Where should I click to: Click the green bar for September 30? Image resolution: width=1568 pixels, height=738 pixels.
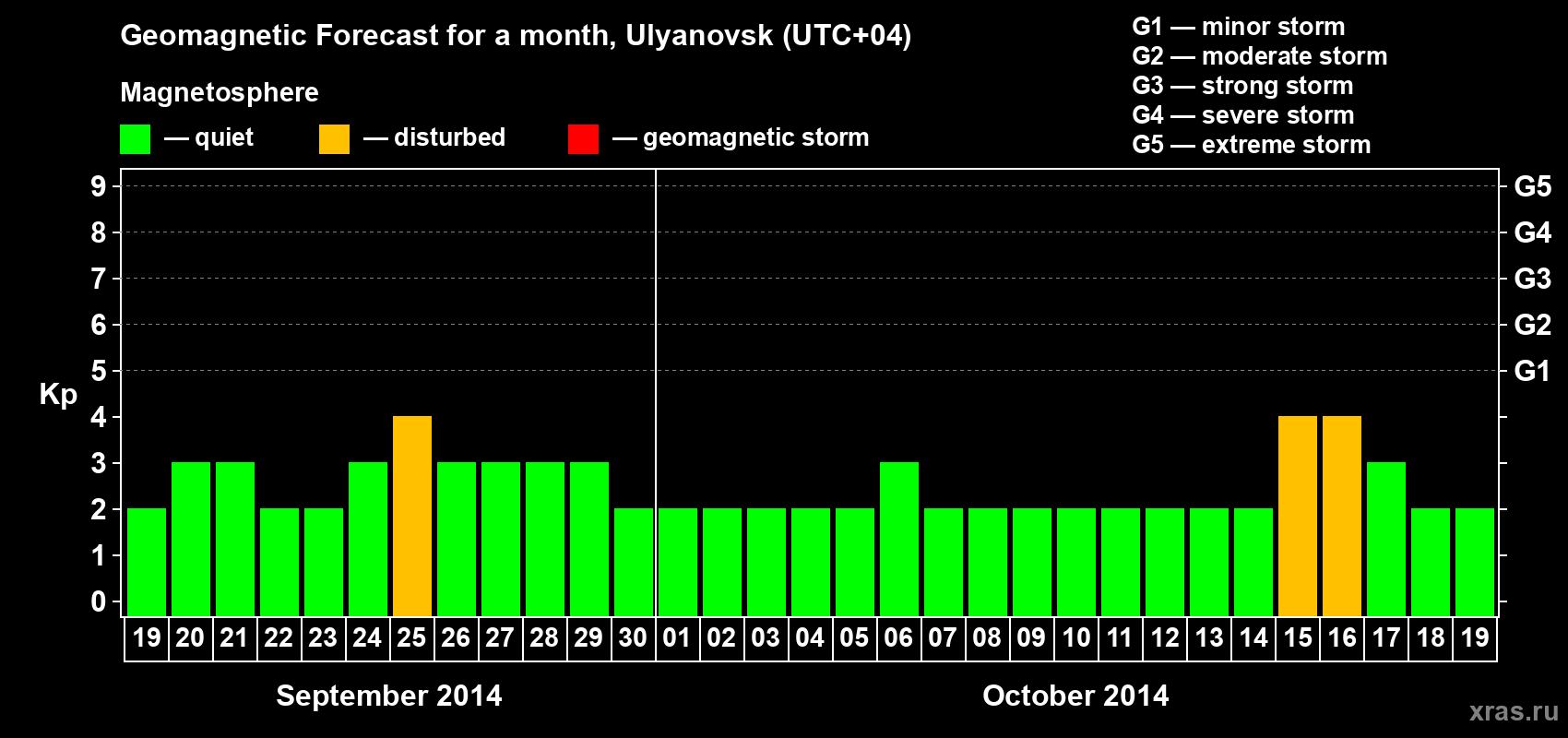point(634,563)
